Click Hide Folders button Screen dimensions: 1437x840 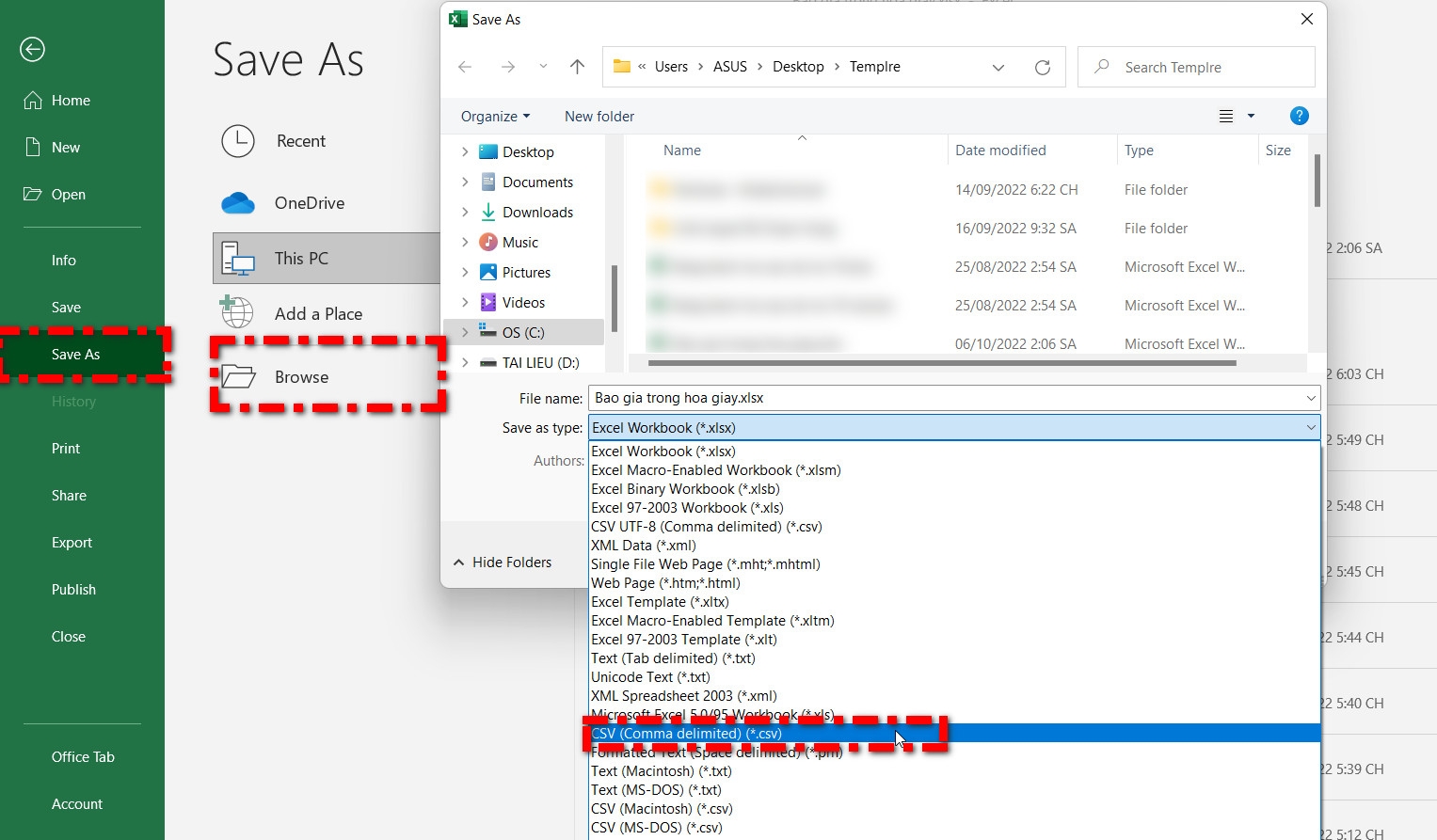point(503,563)
